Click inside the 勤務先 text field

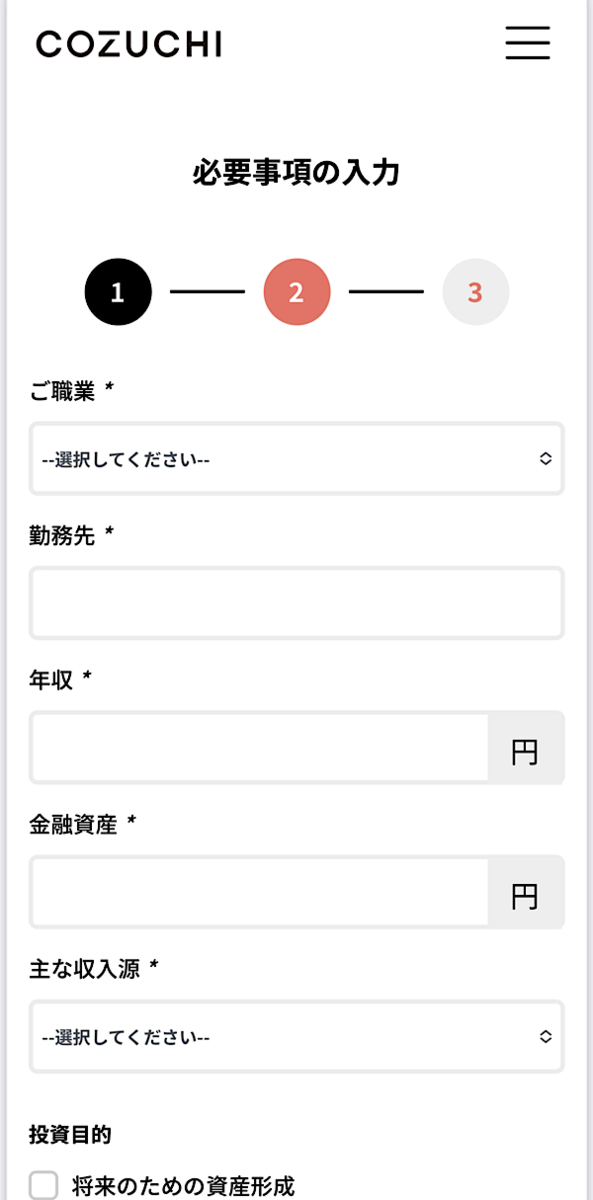click(x=297, y=604)
